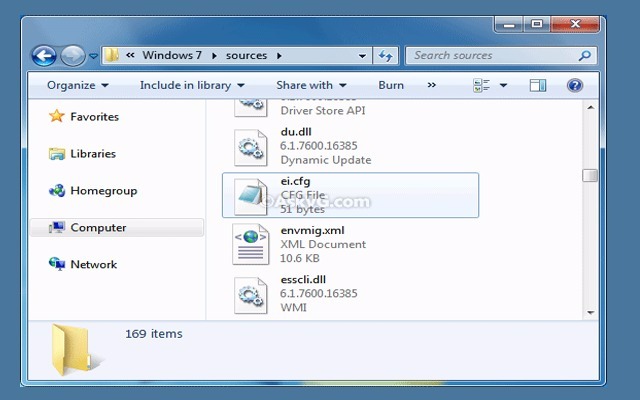The height and width of the screenshot is (400, 640).
Task: Select Favorites in the navigation pane
Action: click(93, 117)
